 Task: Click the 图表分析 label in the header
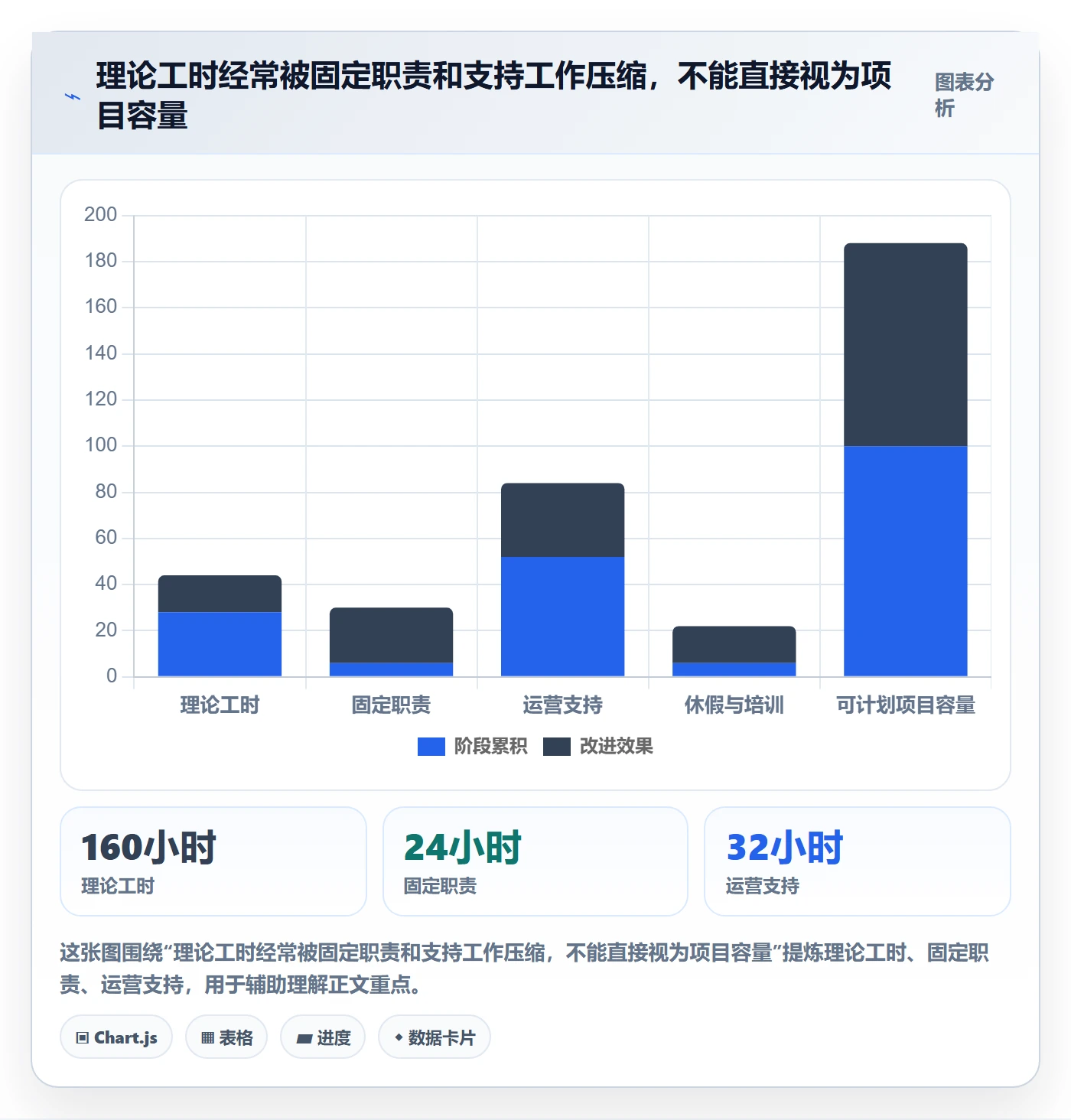click(964, 95)
